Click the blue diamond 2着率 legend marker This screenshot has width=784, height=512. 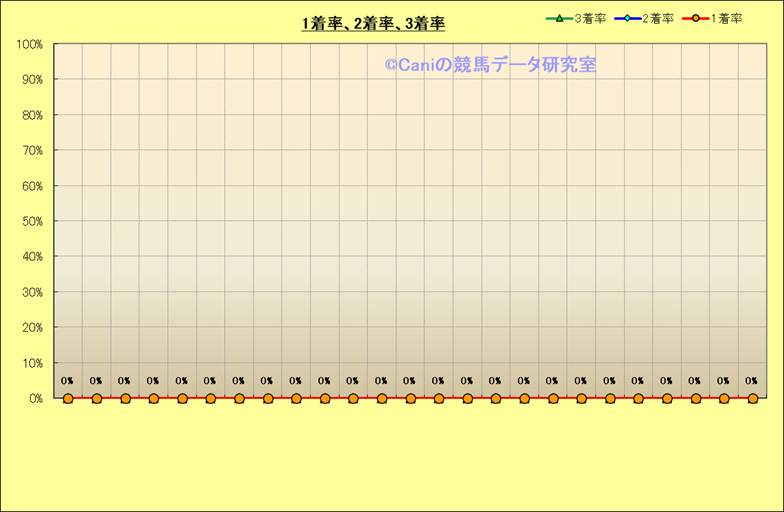[x=628, y=18]
